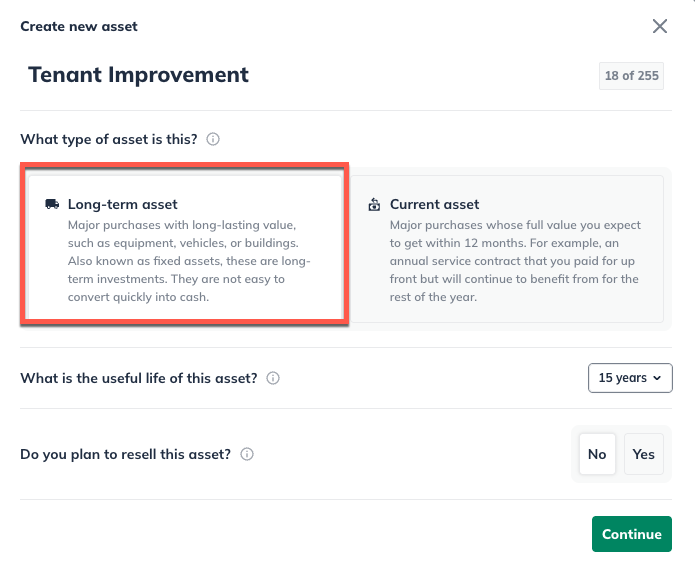Click the 18 of 255 character counter
The height and width of the screenshot is (562, 695).
pyautogui.click(x=631, y=76)
